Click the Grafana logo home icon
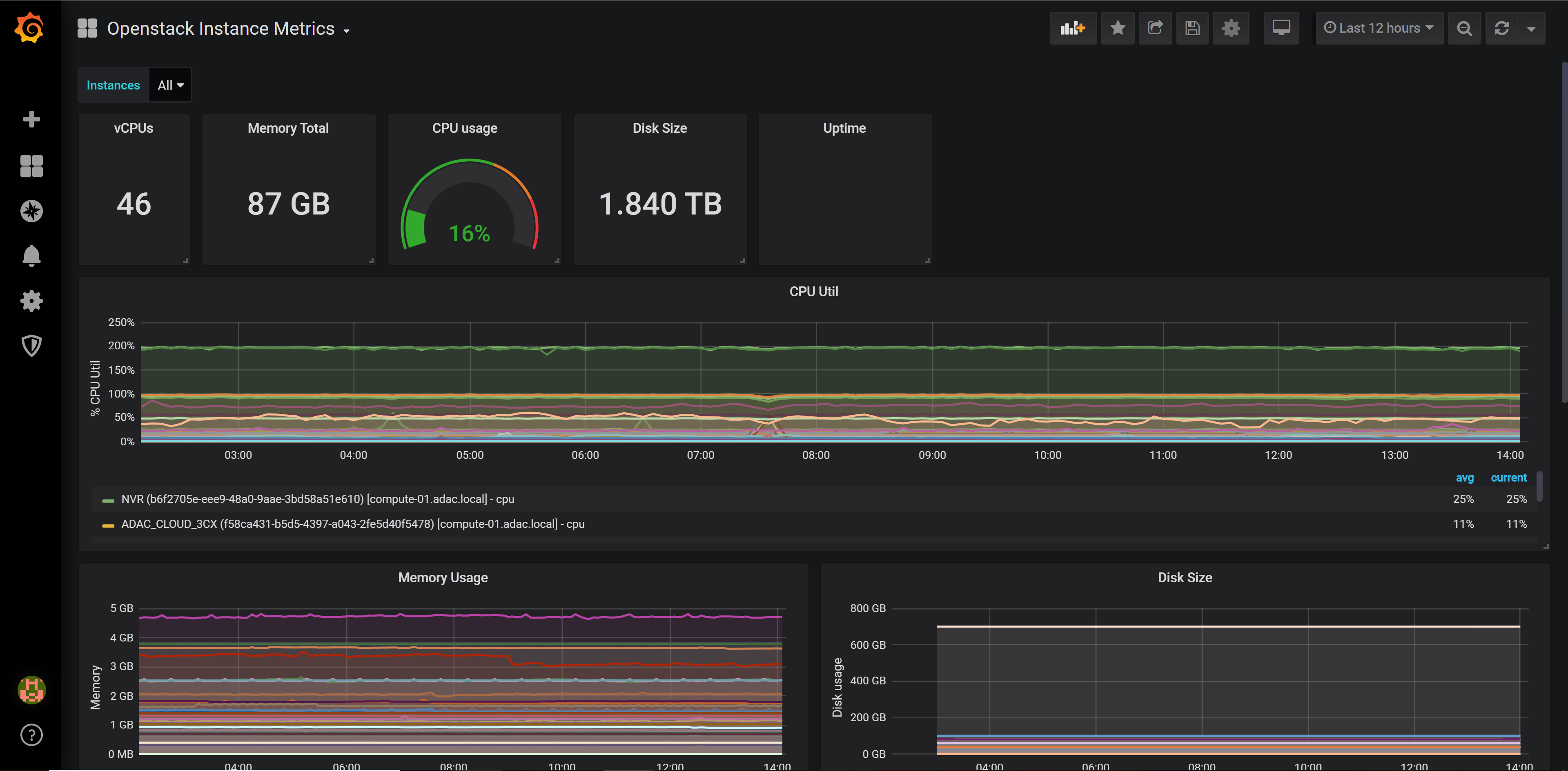1568x771 pixels. (30, 28)
